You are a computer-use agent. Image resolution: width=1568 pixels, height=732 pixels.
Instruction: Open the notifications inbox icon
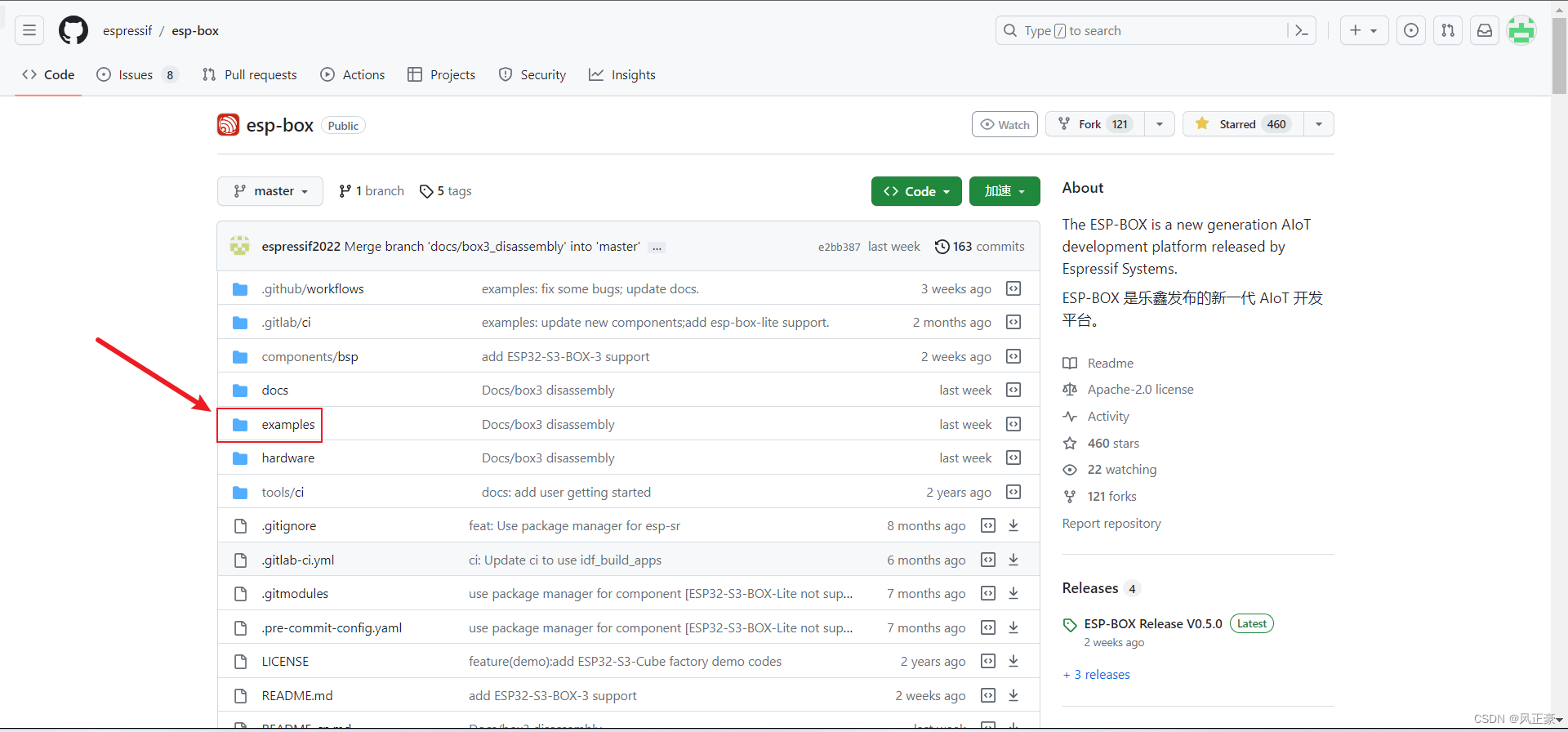(1485, 30)
